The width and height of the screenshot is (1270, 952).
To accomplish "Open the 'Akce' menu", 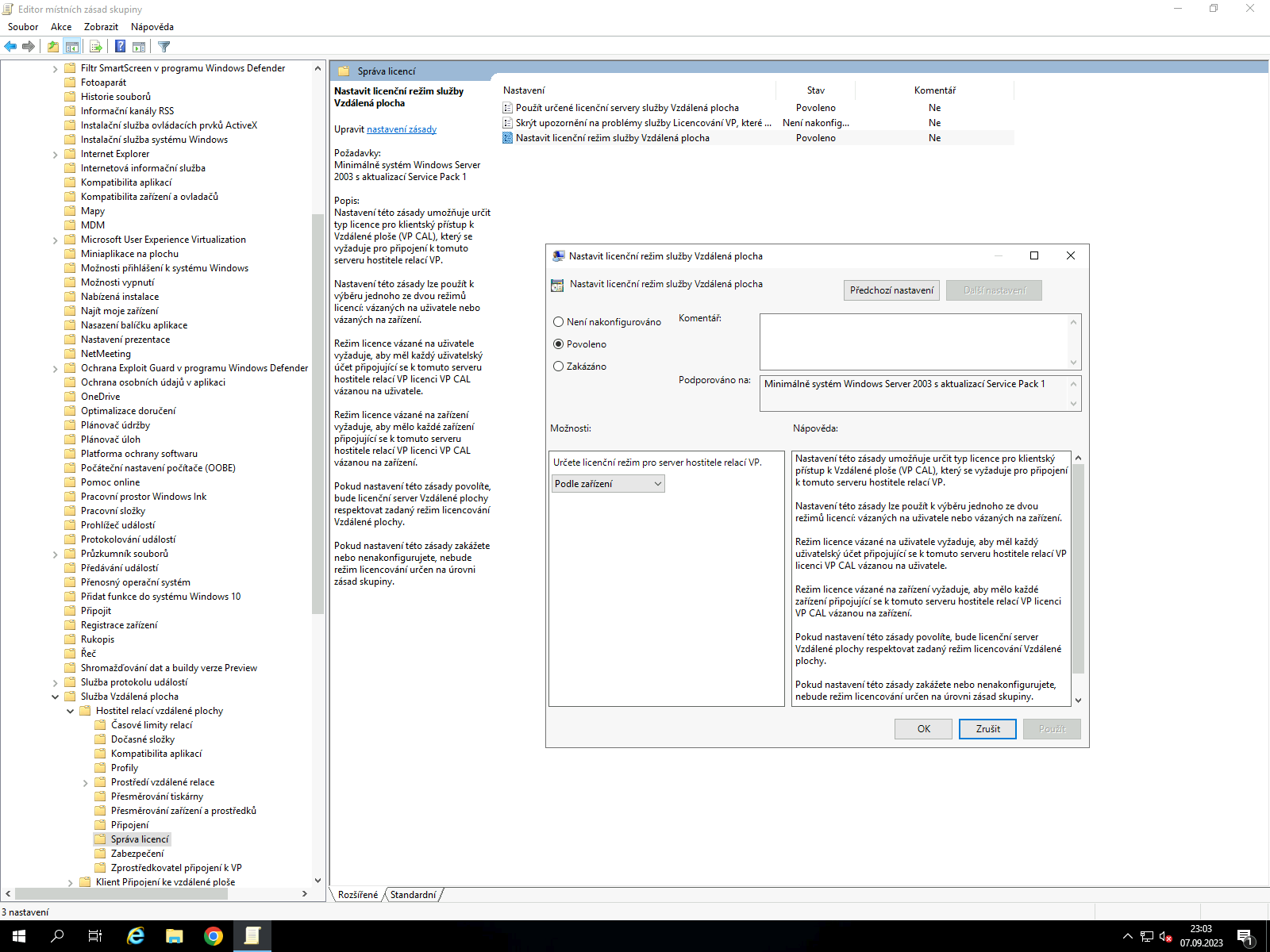I will [x=61, y=27].
